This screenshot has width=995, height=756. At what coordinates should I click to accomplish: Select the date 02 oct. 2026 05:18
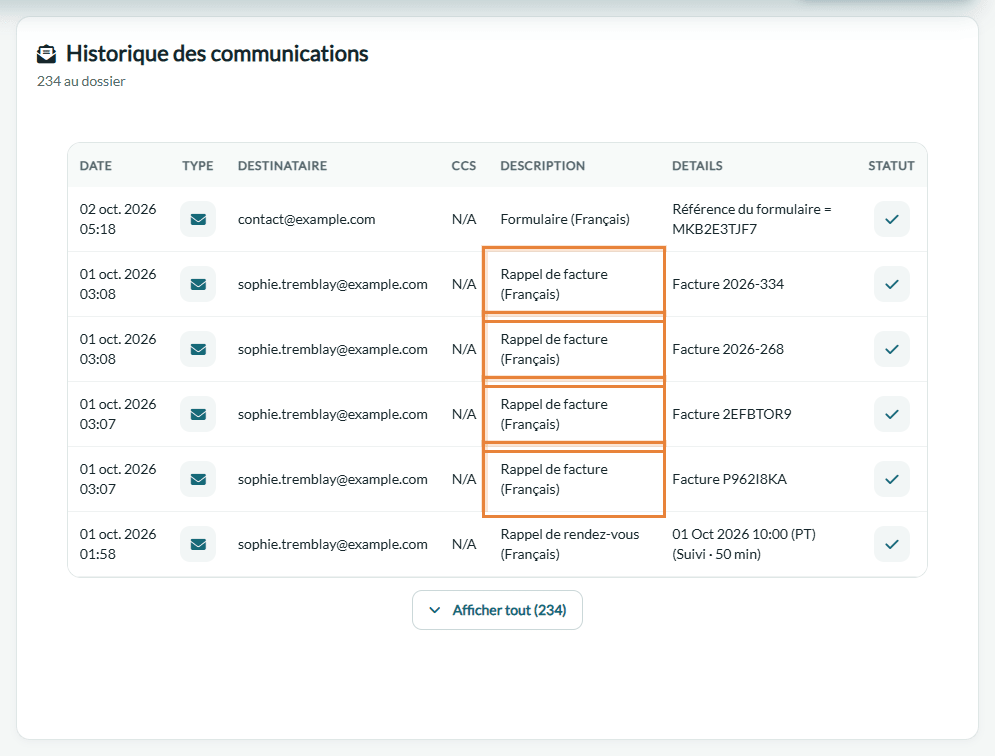click(x=118, y=219)
